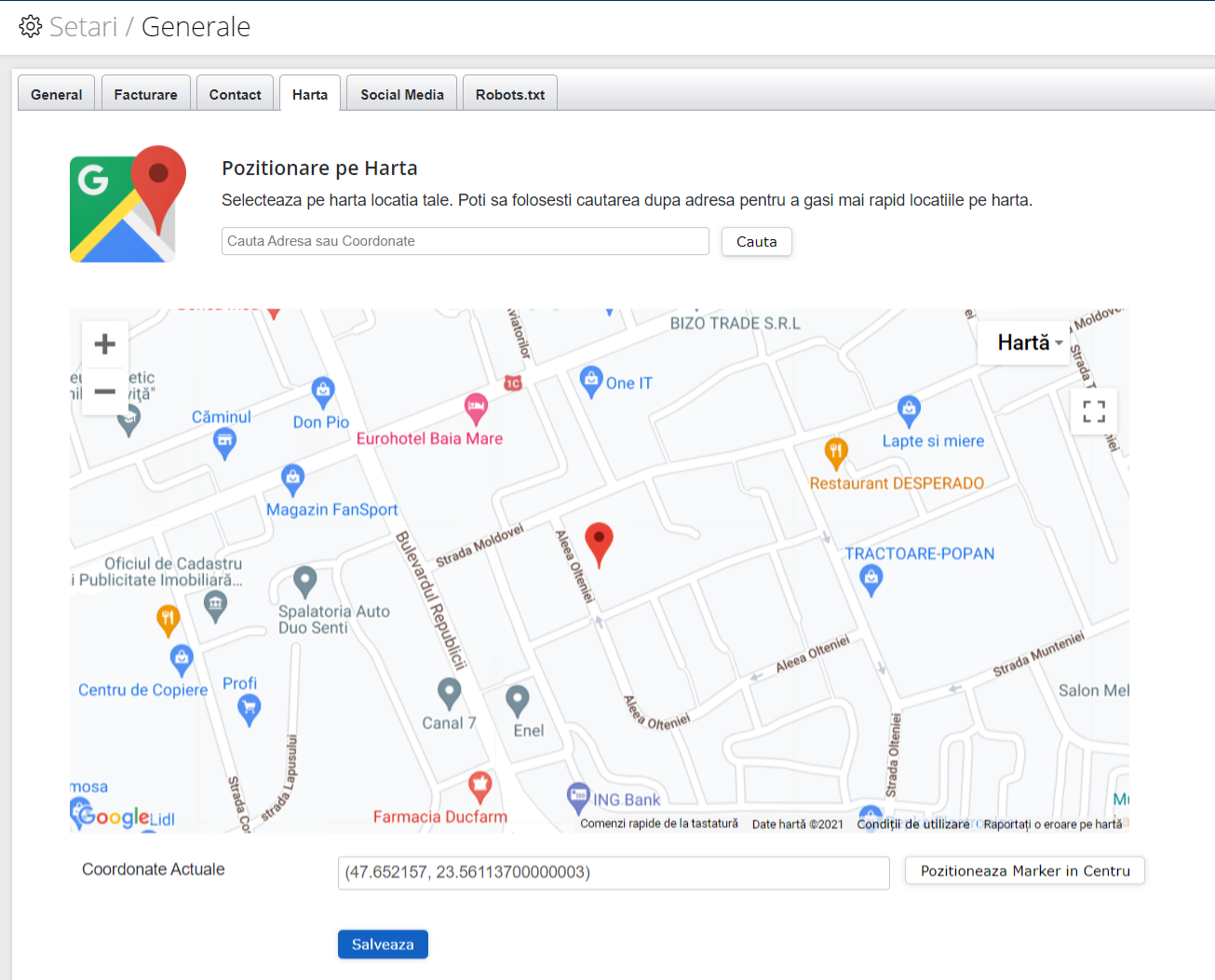Image resolution: width=1215 pixels, height=980 pixels.
Task: Click the red location marker on map
Action: tap(599, 544)
